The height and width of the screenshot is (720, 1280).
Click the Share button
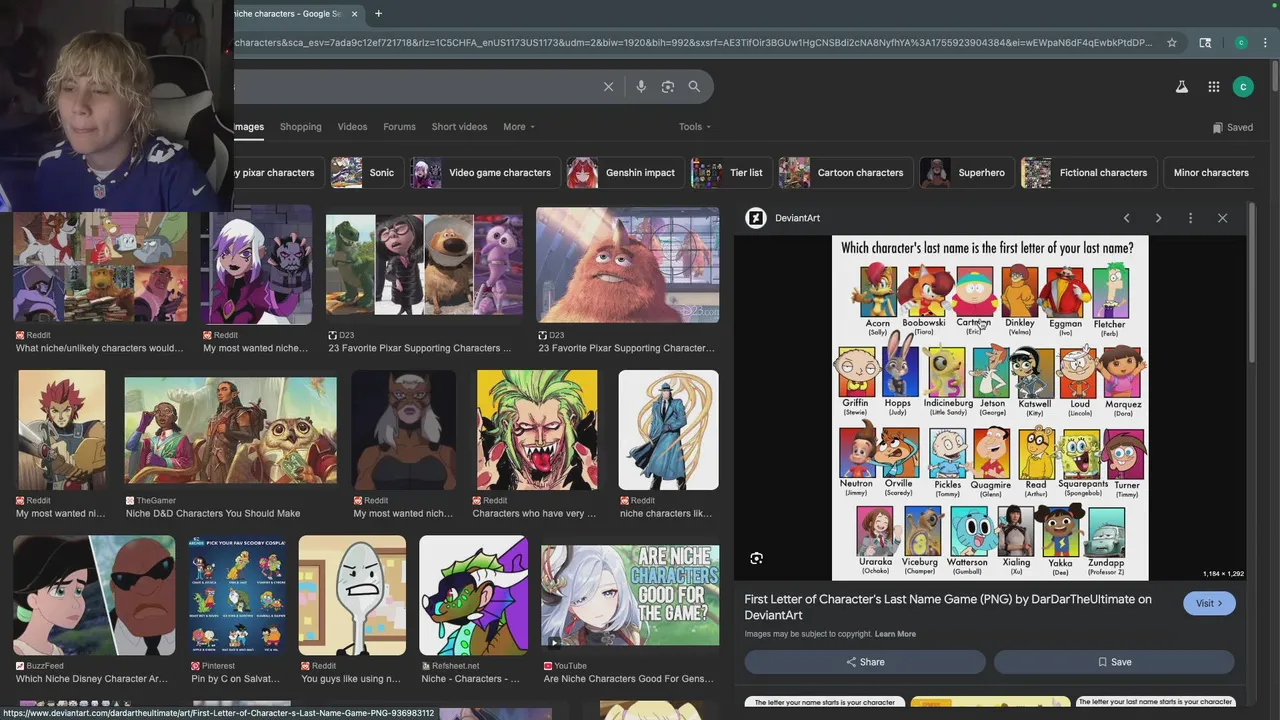[x=865, y=662]
